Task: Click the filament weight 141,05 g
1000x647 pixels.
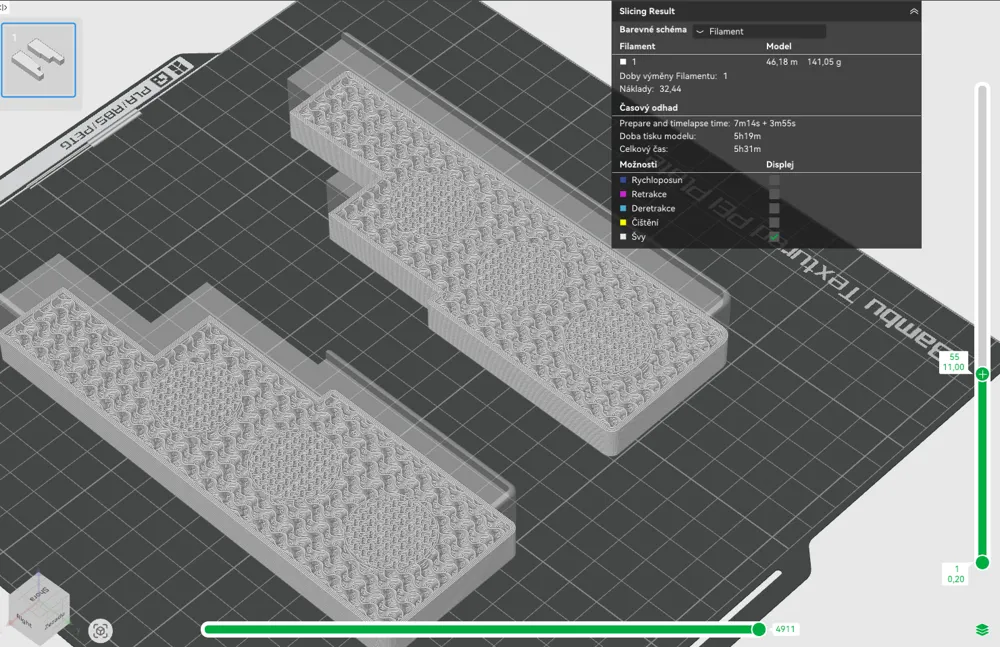Action: pos(824,62)
